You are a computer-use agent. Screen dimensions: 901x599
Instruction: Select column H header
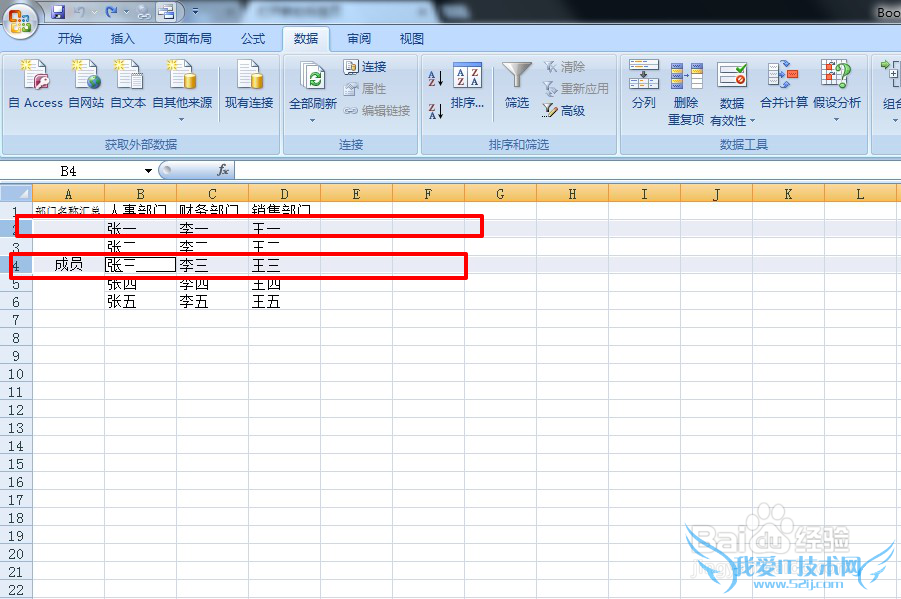coord(572,194)
